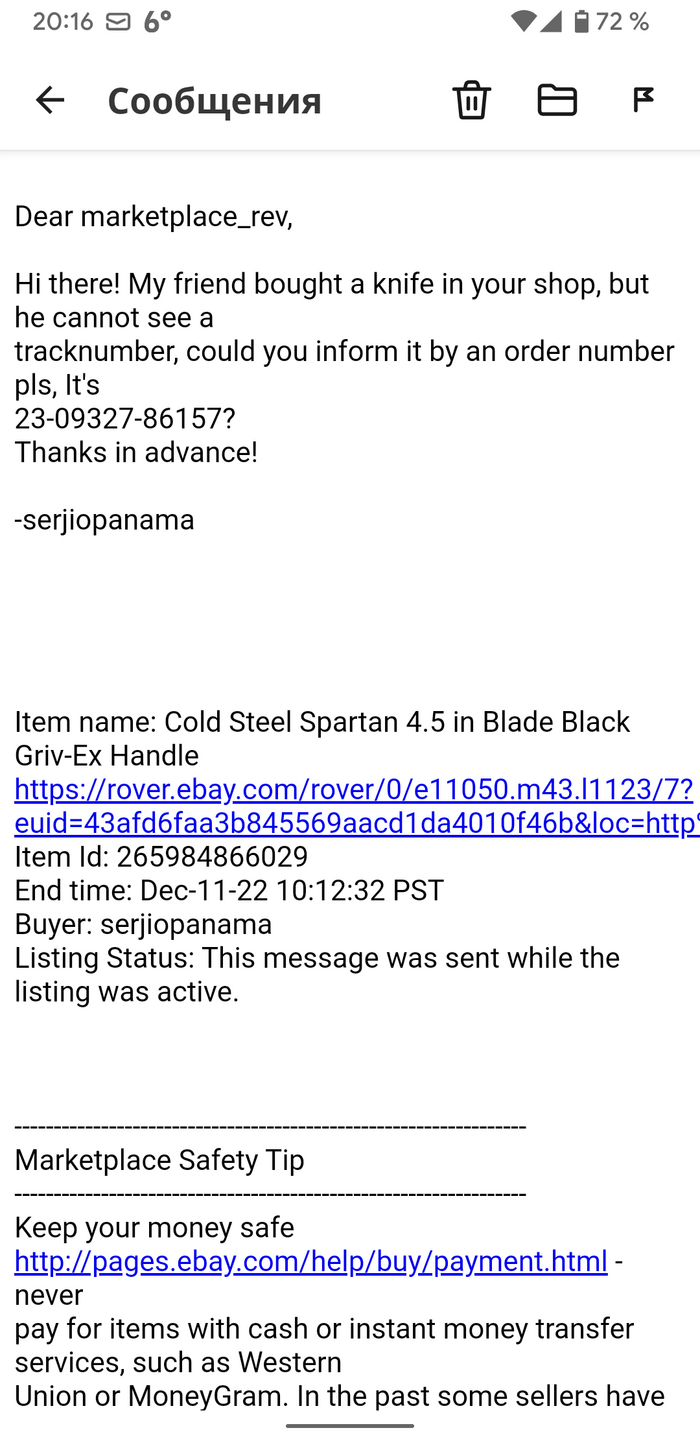
Task: Tap the 6° weather indicator
Action: [x=157, y=22]
